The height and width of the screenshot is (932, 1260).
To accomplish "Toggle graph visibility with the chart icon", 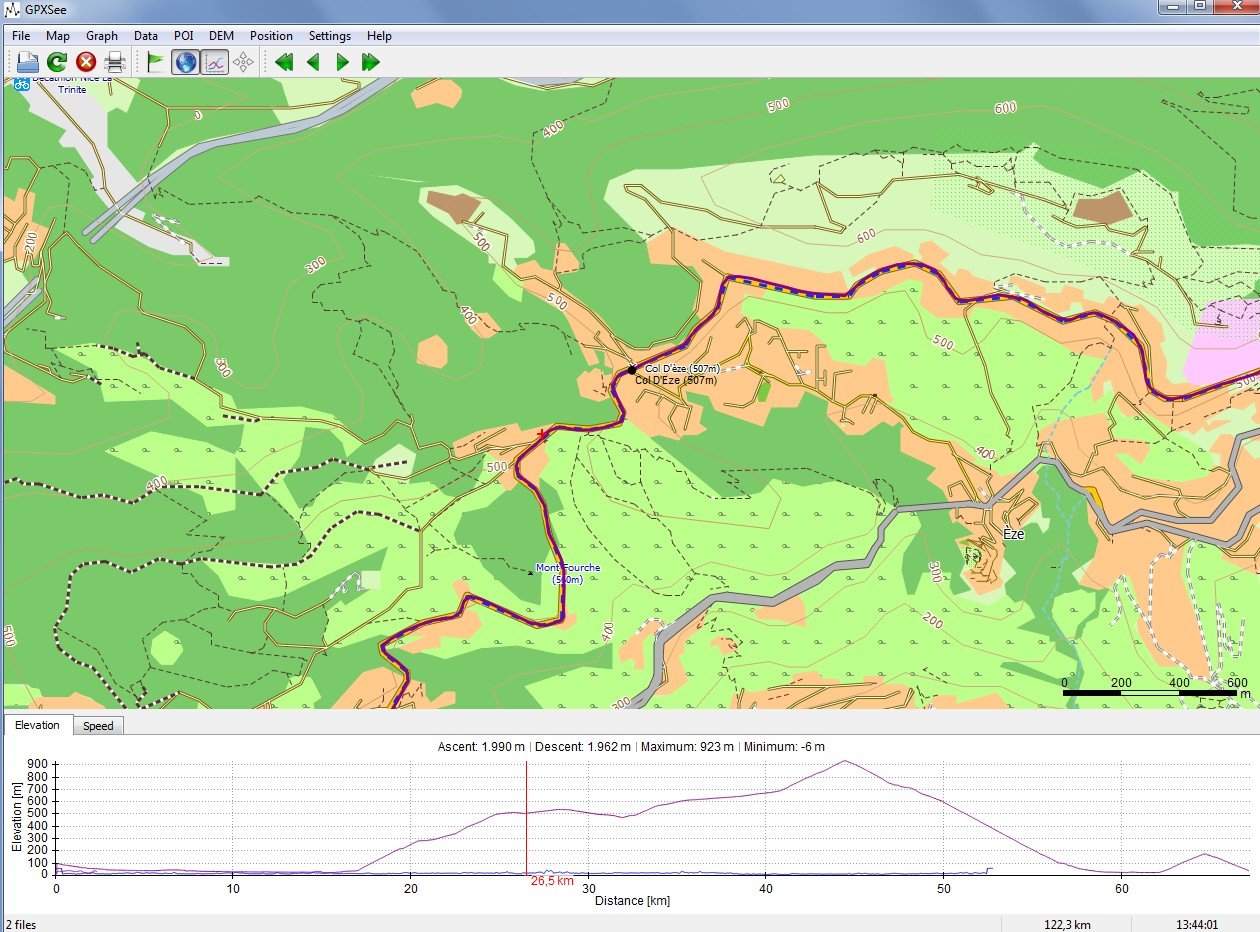I will coord(214,62).
